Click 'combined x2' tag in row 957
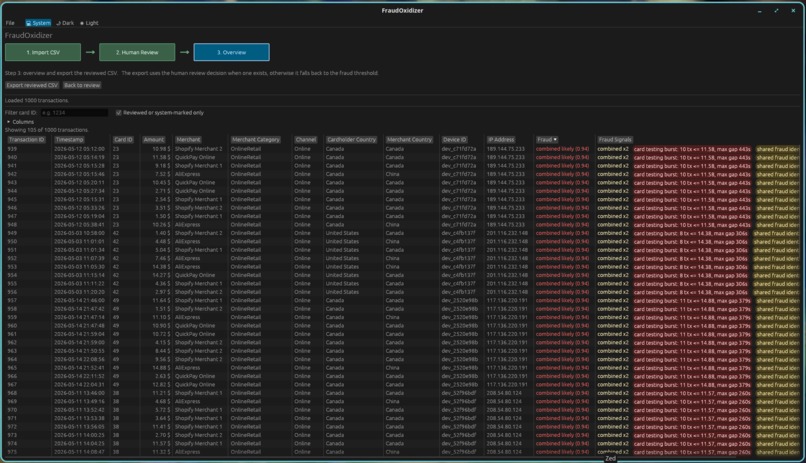The height and width of the screenshot is (463, 806). click(x=613, y=301)
